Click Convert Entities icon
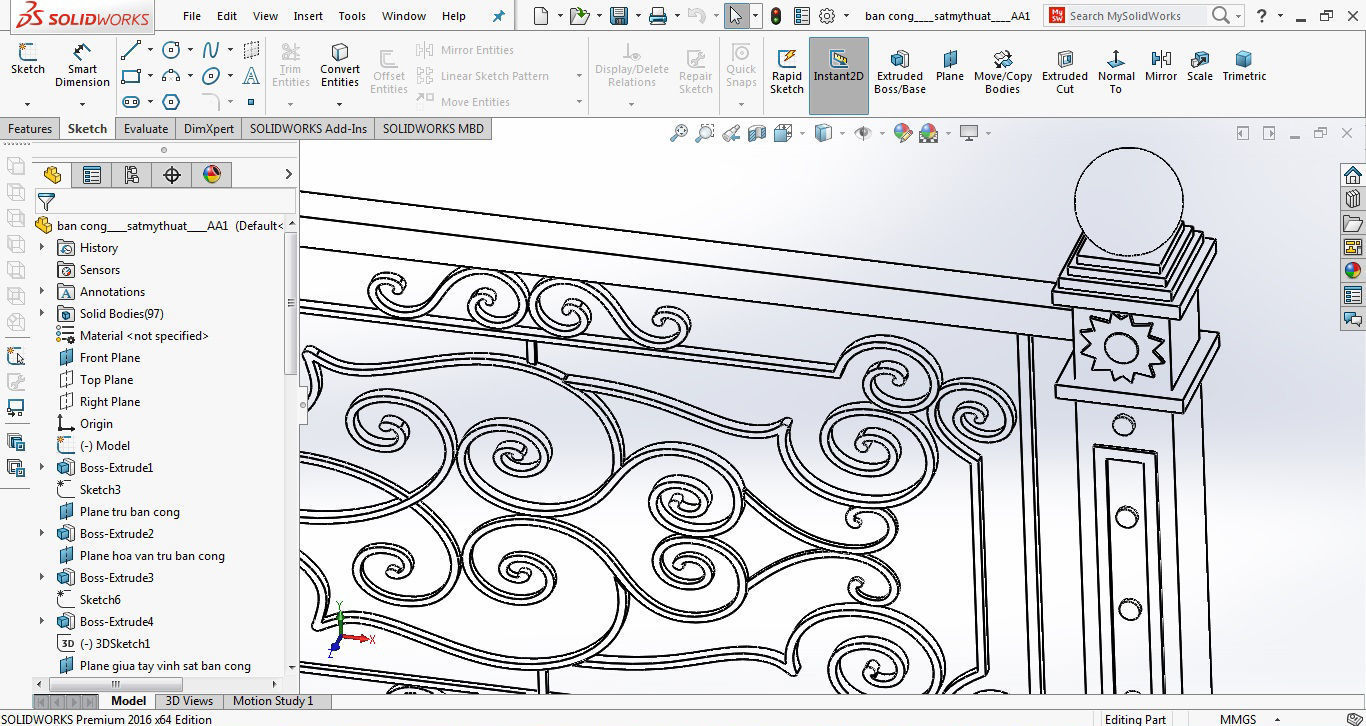Image resolution: width=1366 pixels, height=726 pixels. tap(340, 52)
